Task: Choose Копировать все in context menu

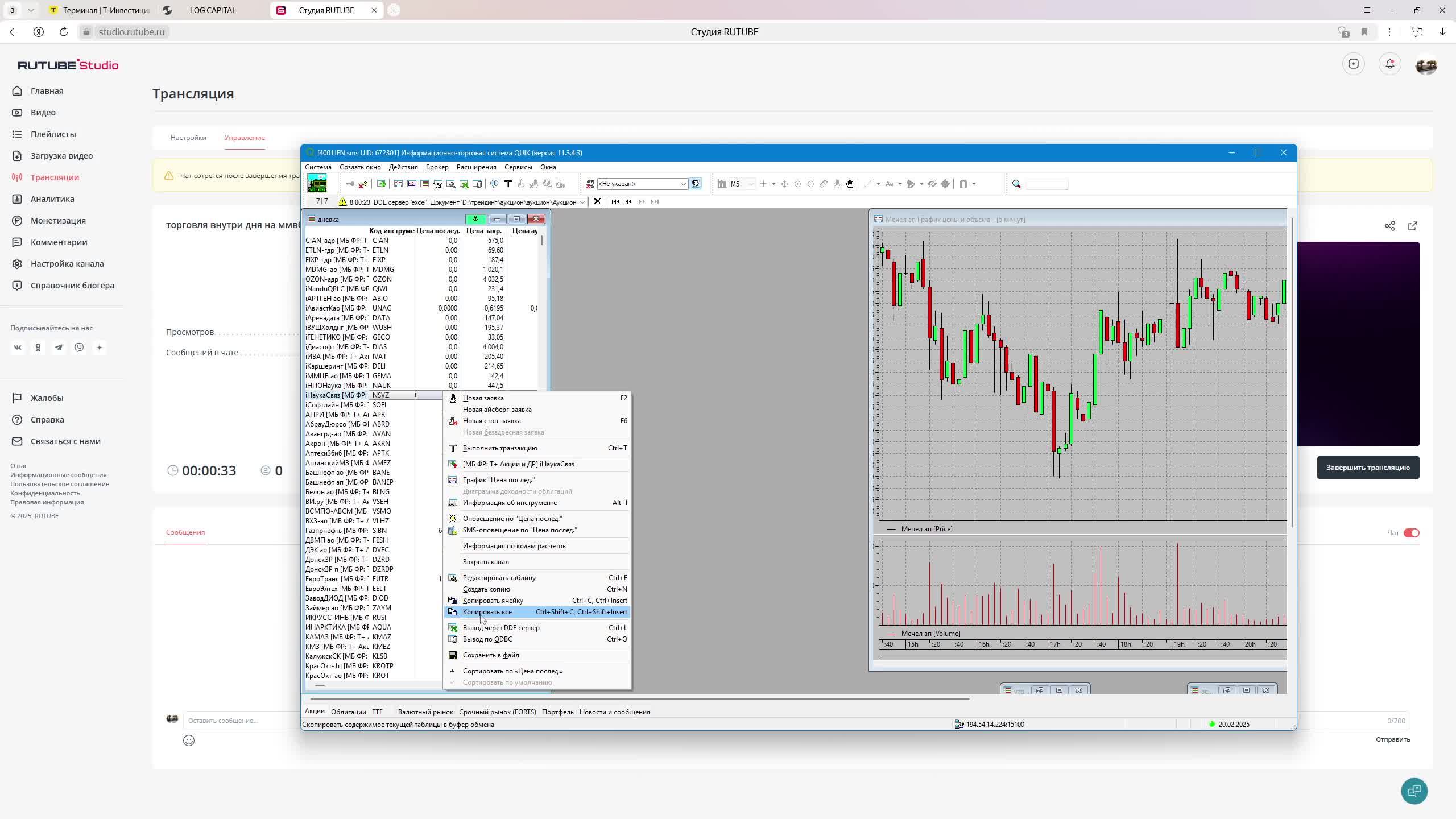Action: 537,612
